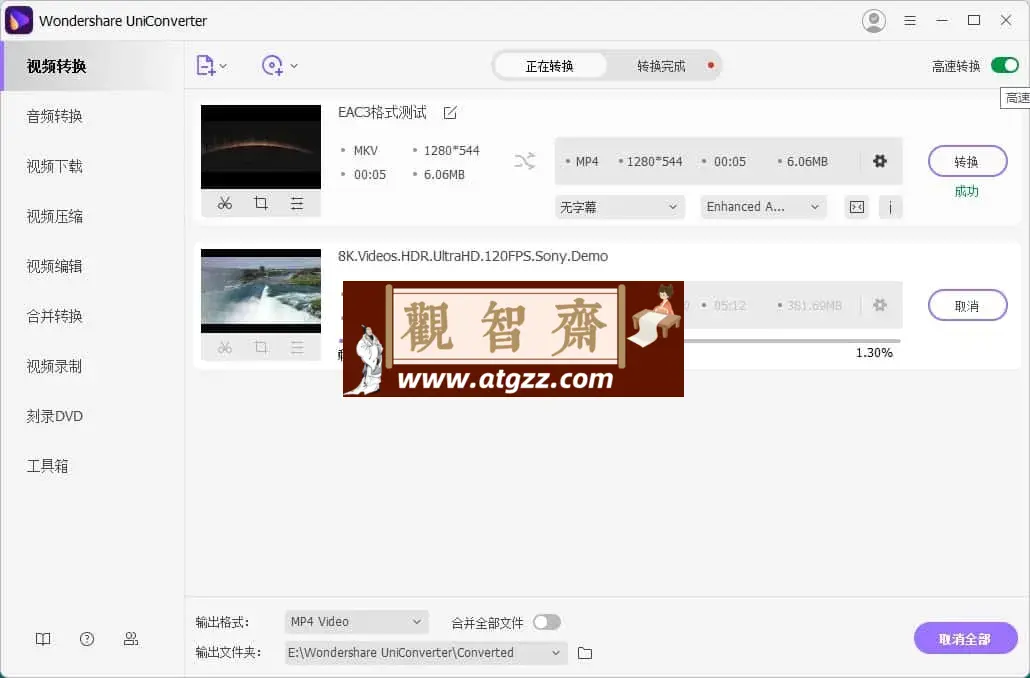Open the add files icon

coord(205,66)
